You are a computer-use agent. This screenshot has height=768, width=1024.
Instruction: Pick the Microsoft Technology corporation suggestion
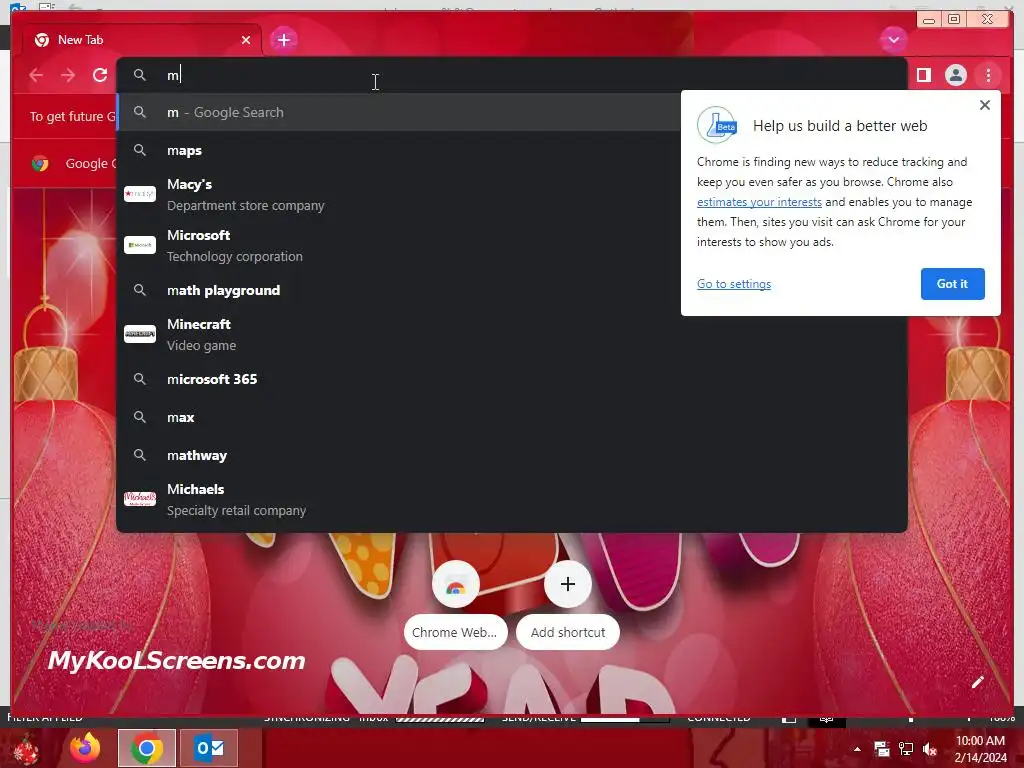[x=398, y=246]
